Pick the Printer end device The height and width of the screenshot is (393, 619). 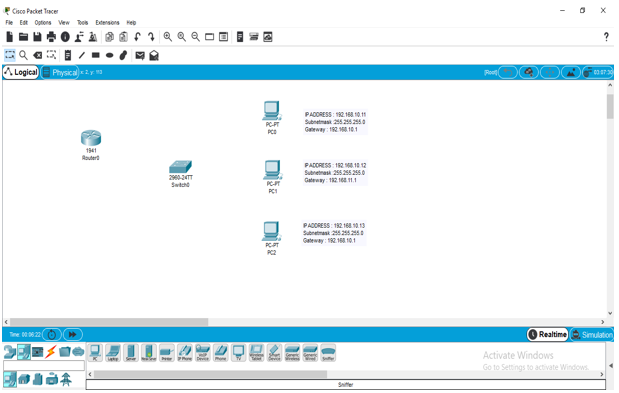point(167,352)
